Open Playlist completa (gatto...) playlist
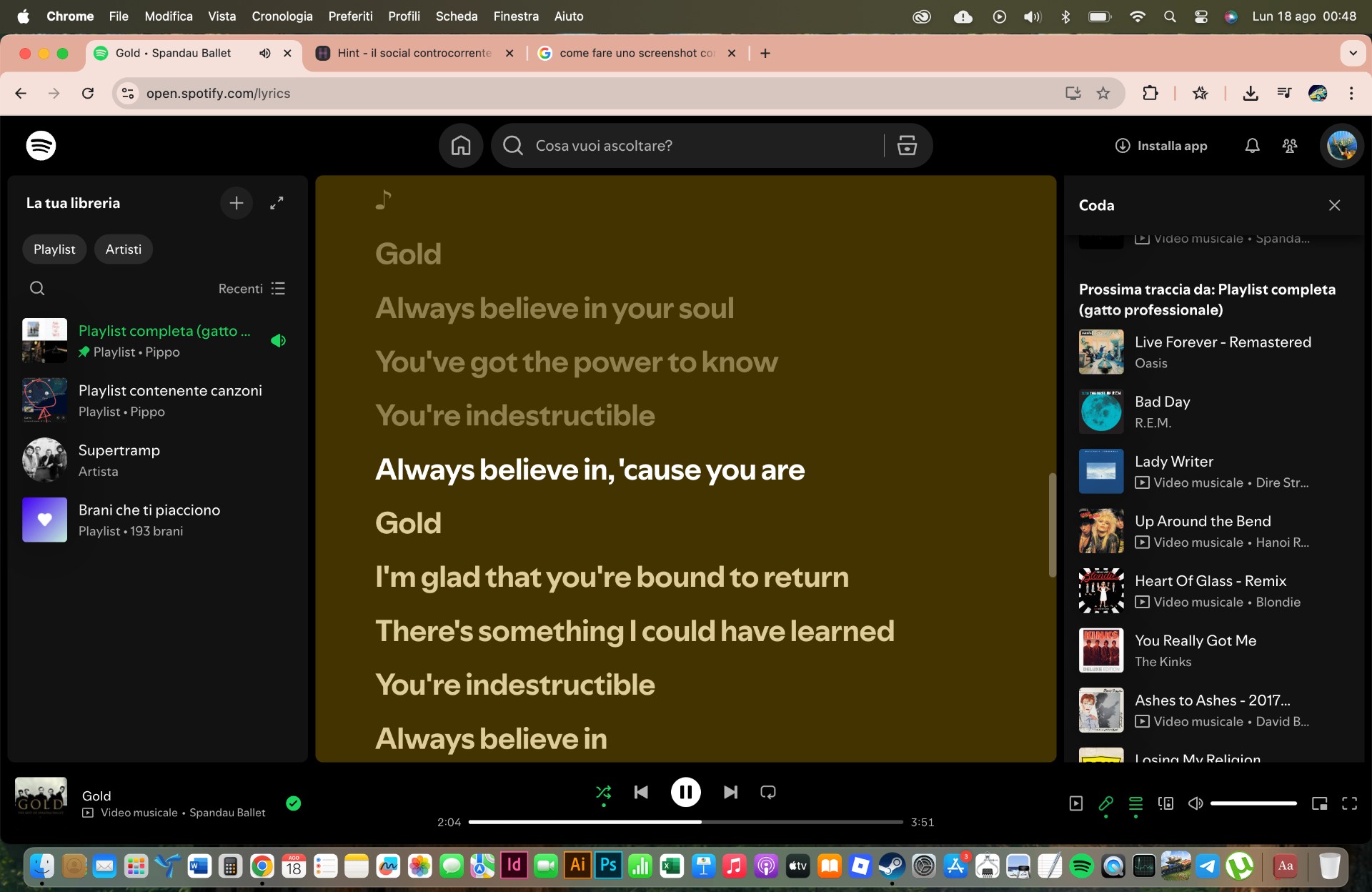Viewport: 1372px width, 892px height. click(157, 341)
